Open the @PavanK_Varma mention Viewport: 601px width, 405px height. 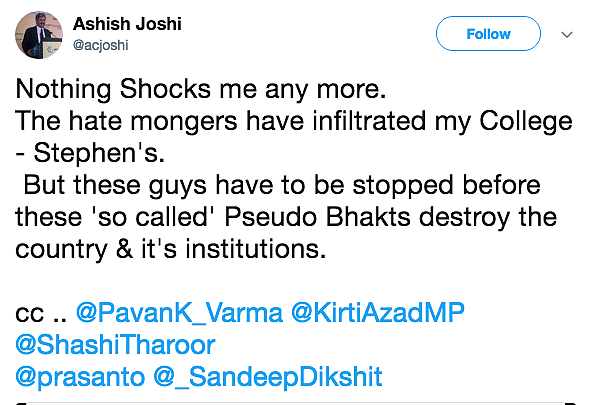click(179, 313)
